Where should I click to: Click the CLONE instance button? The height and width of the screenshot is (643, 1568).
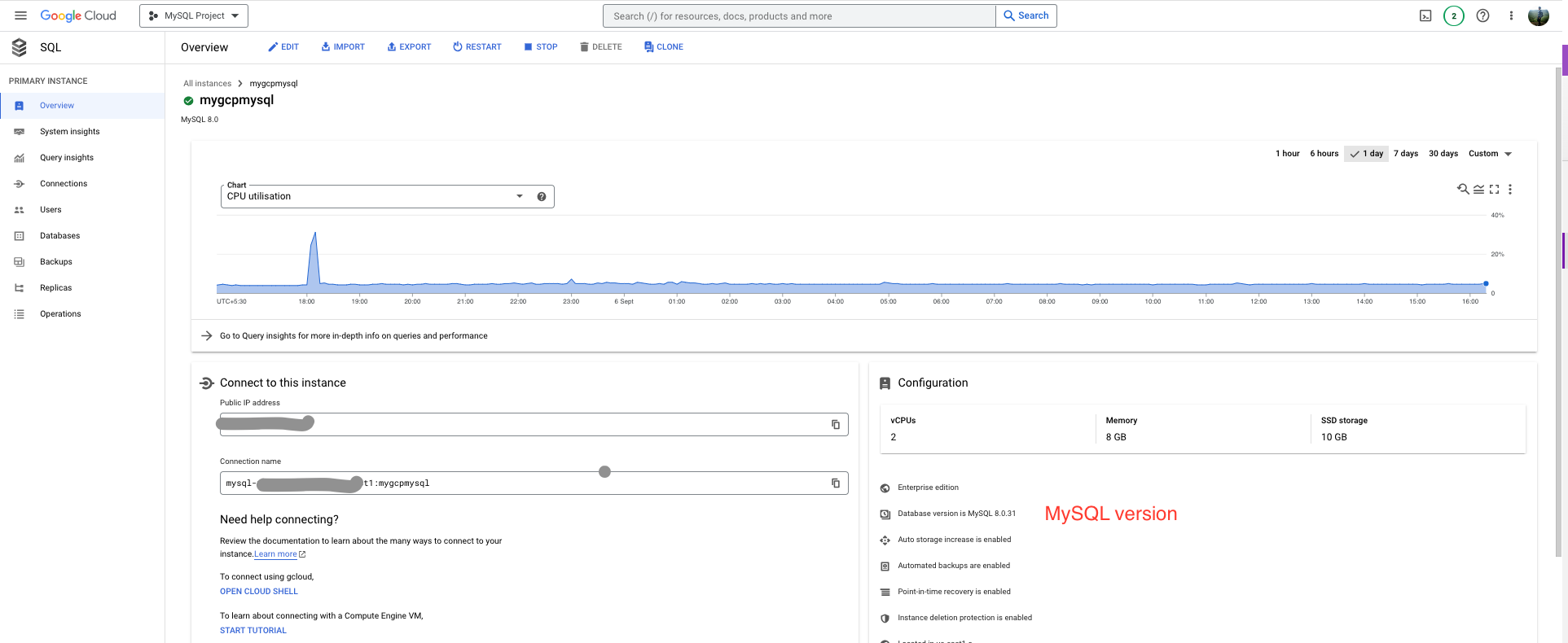(664, 47)
